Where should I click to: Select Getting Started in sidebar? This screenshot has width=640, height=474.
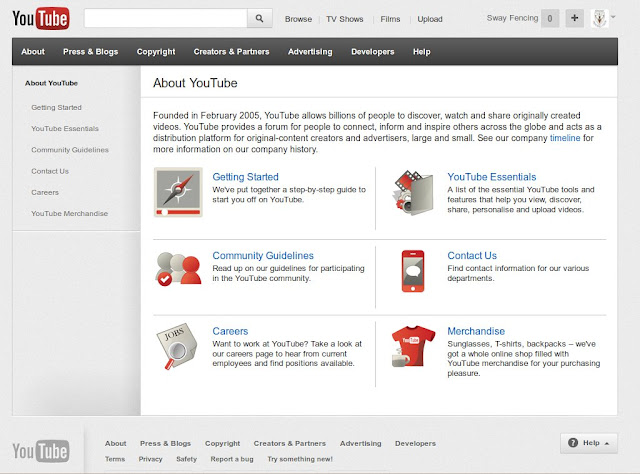pos(56,107)
